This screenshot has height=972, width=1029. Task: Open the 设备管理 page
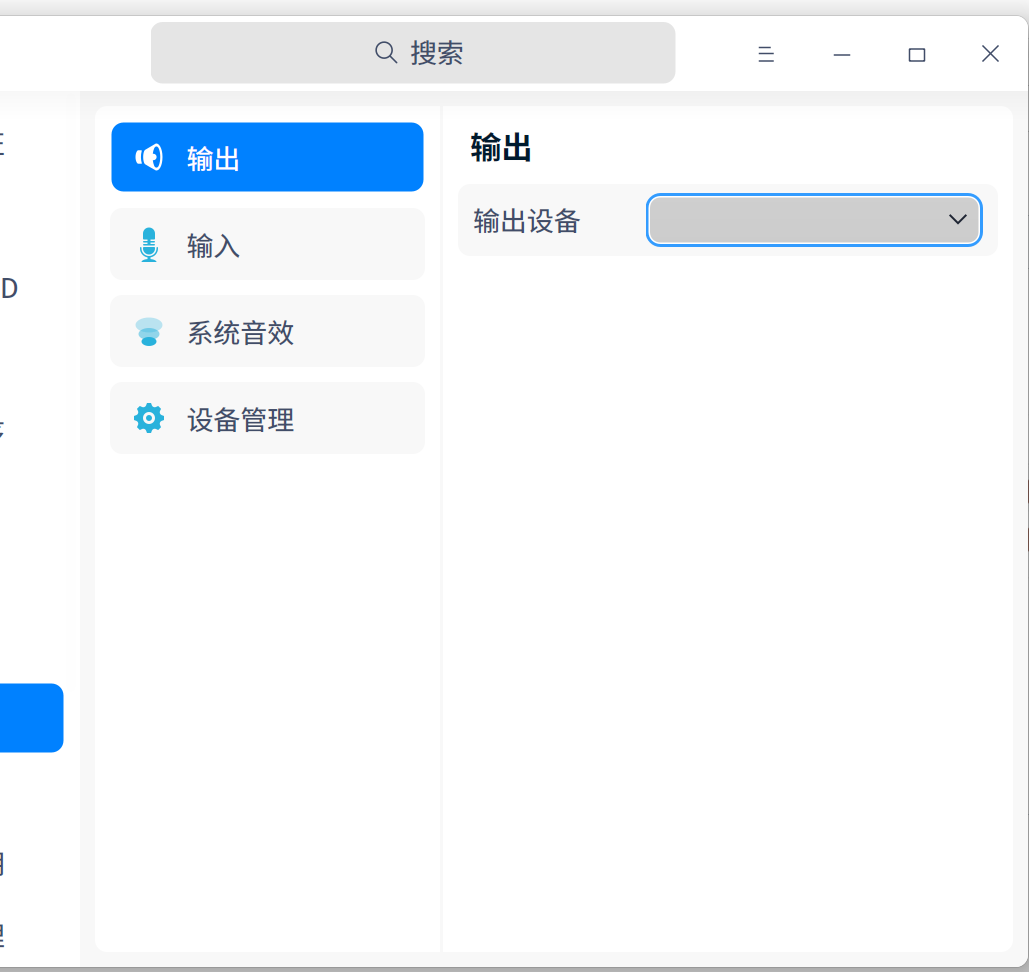[x=267, y=418]
